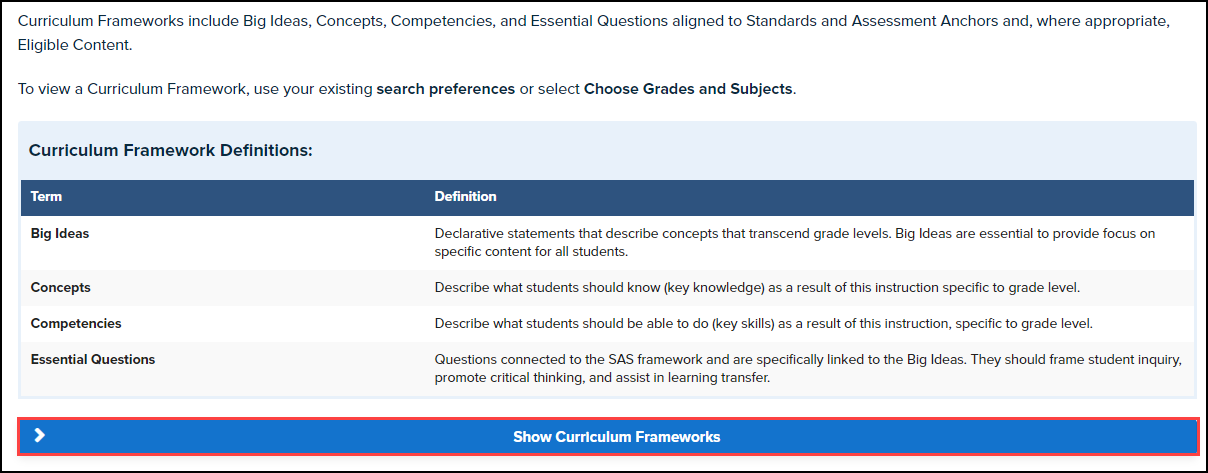This screenshot has width=1208, height=473.
Task: Click the Term column header
Action: [46, 197]
